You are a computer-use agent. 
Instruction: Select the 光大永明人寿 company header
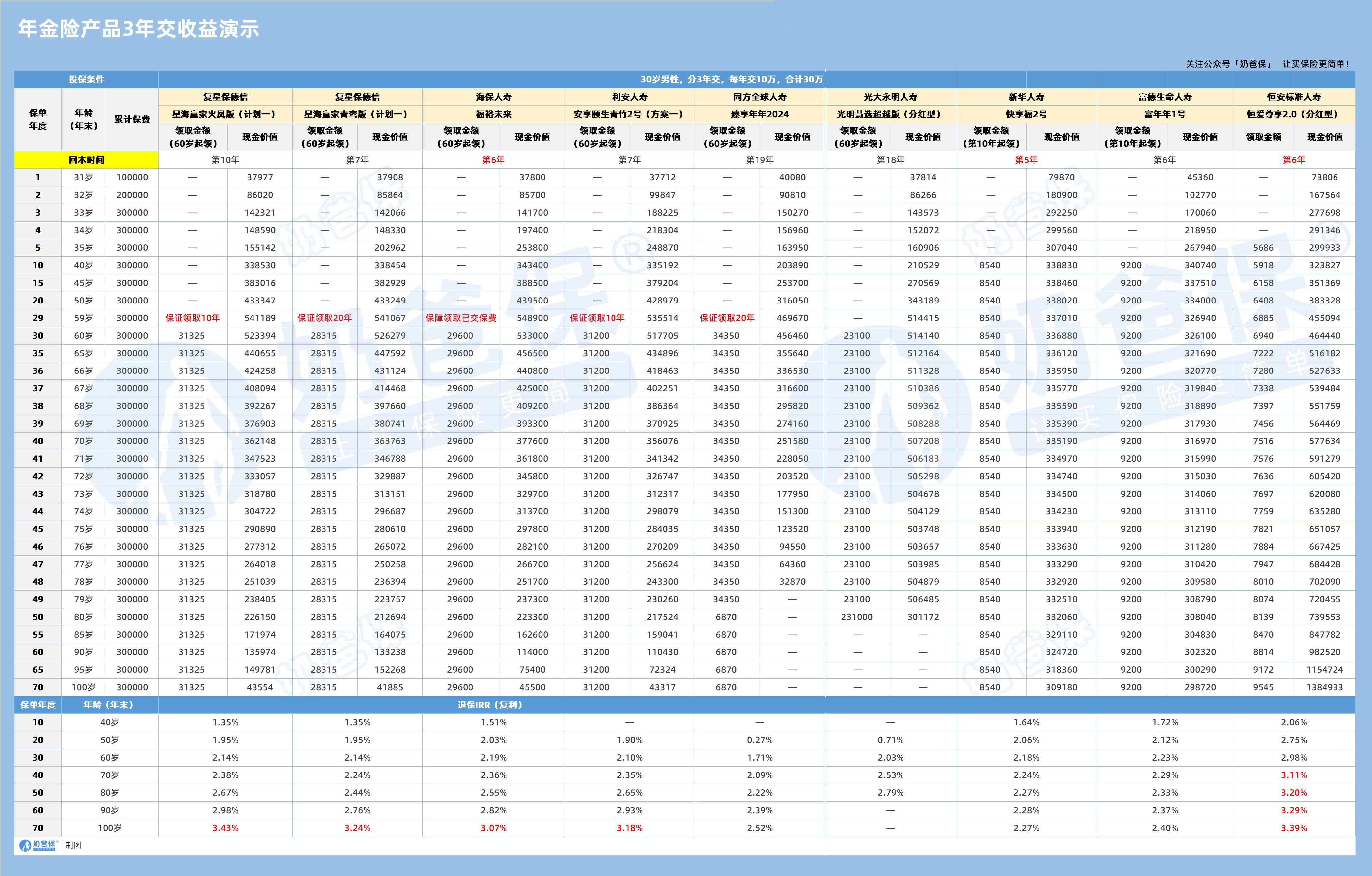(891, 97)
